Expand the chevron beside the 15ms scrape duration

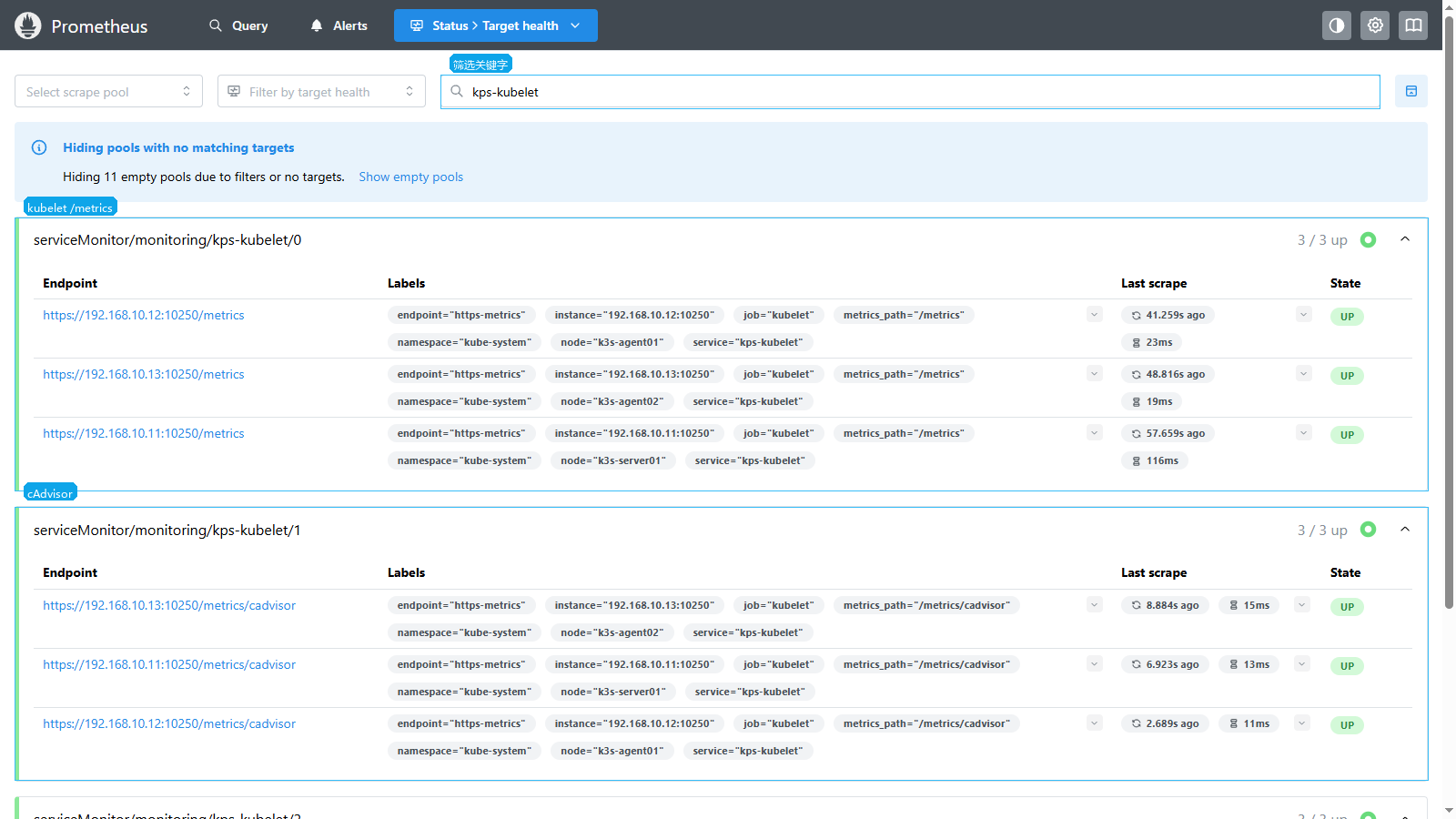click(x=1302, y=605)
